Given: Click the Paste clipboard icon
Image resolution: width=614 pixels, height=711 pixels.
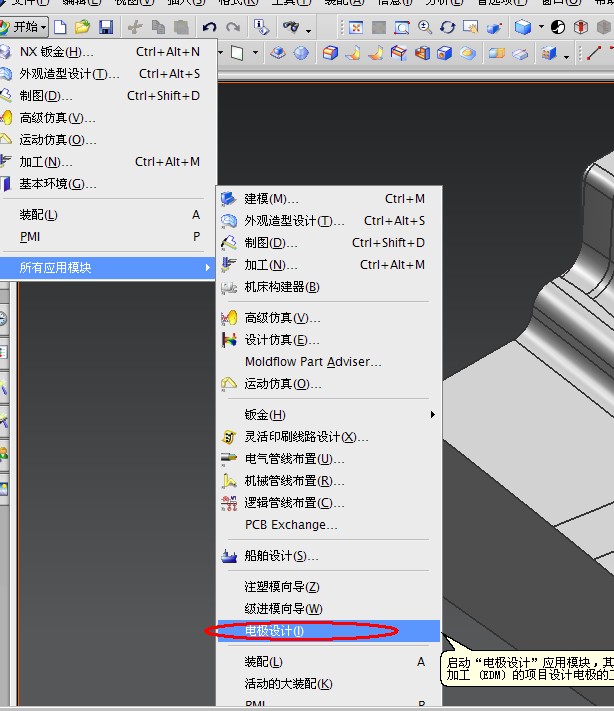Looking at the screenshot, I should tap(181, 27).
